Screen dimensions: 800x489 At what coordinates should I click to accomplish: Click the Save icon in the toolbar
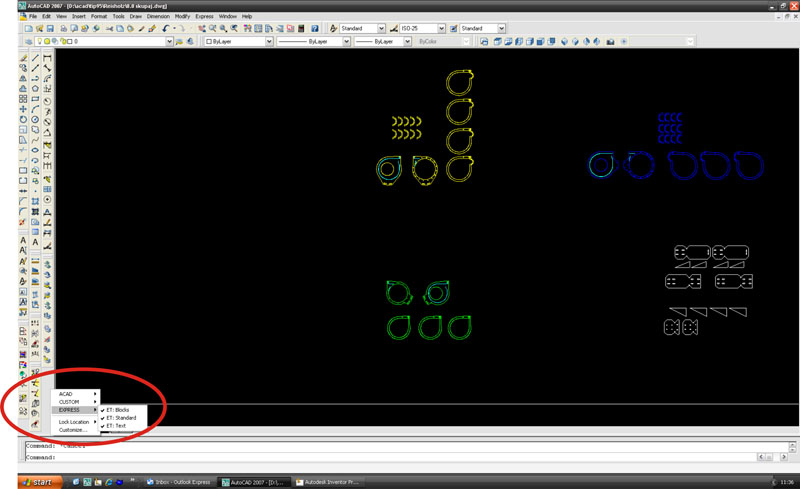[50, 29]
